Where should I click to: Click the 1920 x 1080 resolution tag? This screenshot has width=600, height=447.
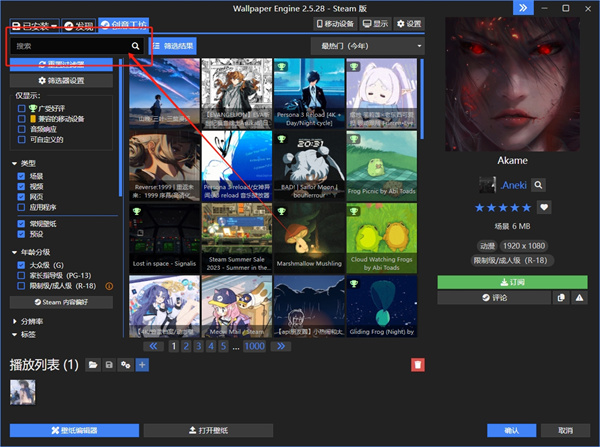coord(523,246)
